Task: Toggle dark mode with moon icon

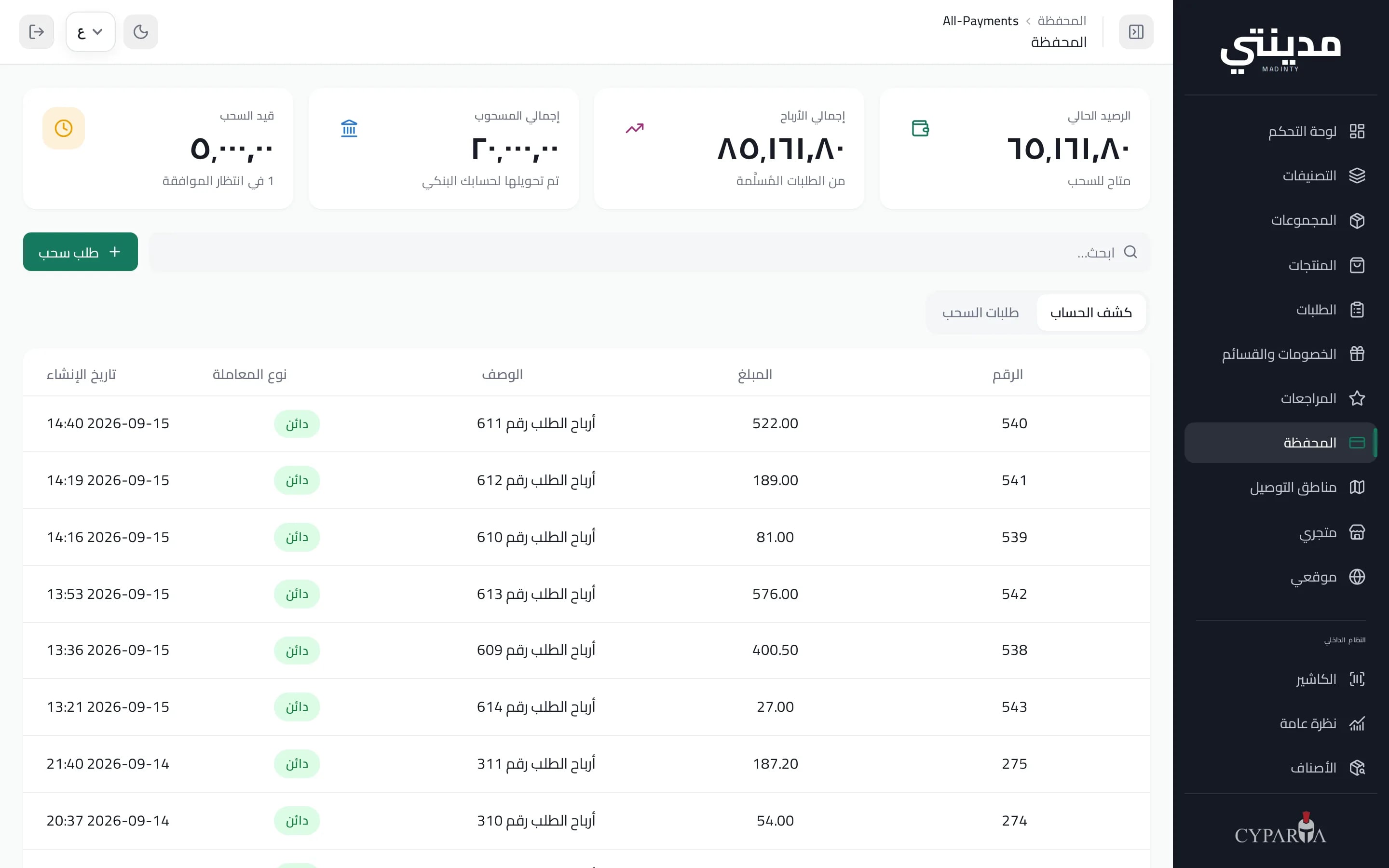Action: [141, 31]
